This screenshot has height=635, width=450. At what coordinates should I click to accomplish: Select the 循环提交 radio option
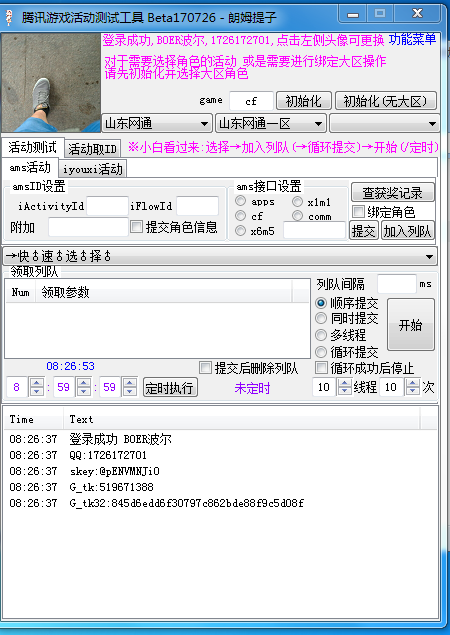321,352
